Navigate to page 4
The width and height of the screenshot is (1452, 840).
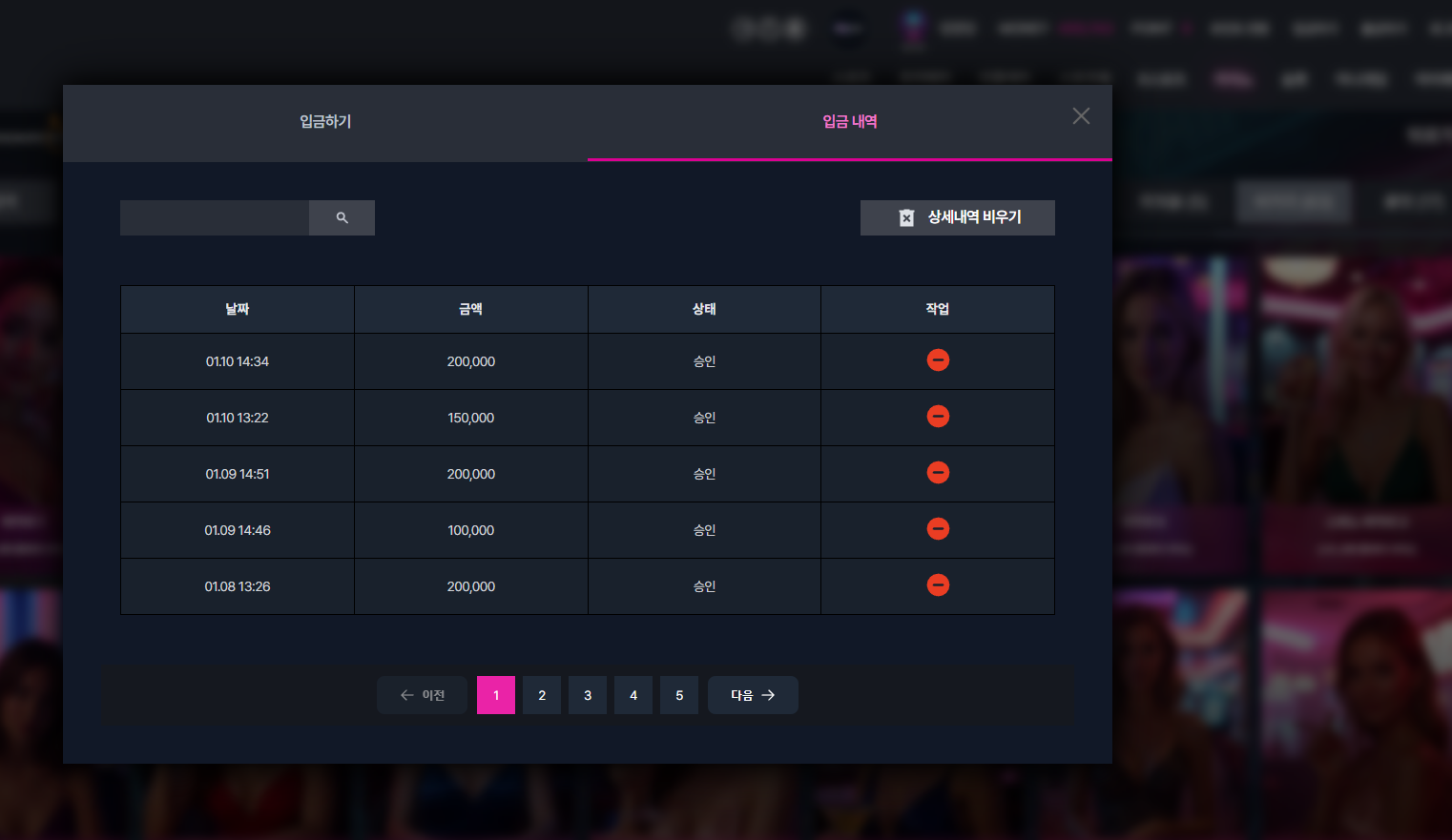[x=633, y=695]
